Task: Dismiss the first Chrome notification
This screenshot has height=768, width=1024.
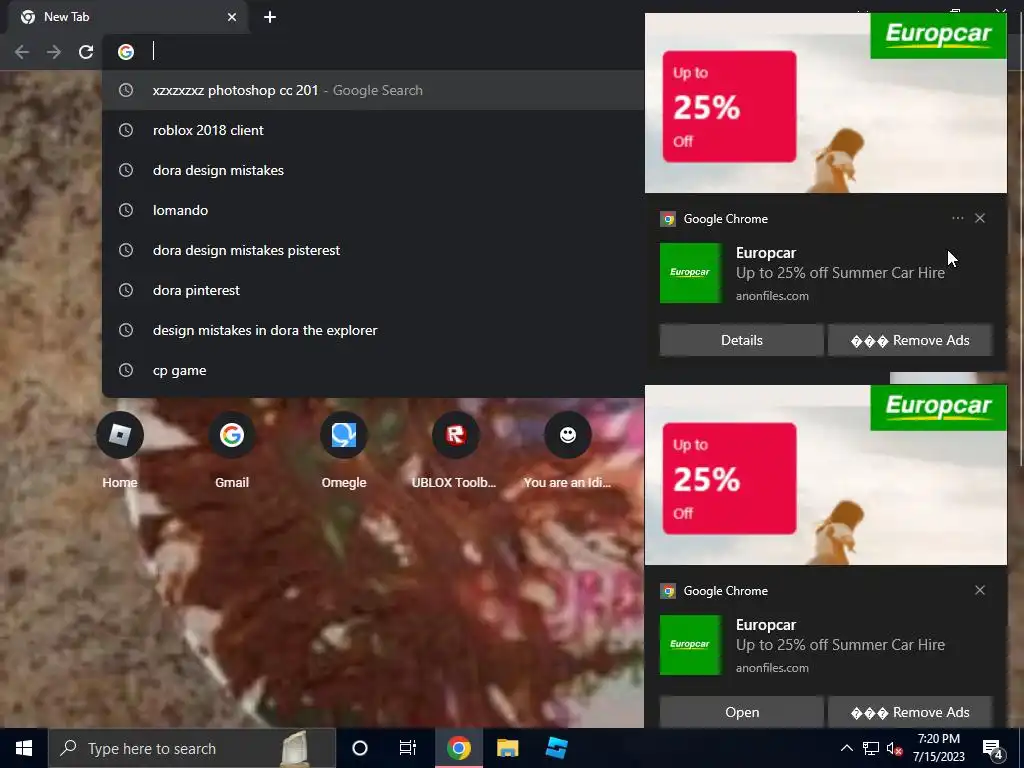Action: (x=980, y=218)
